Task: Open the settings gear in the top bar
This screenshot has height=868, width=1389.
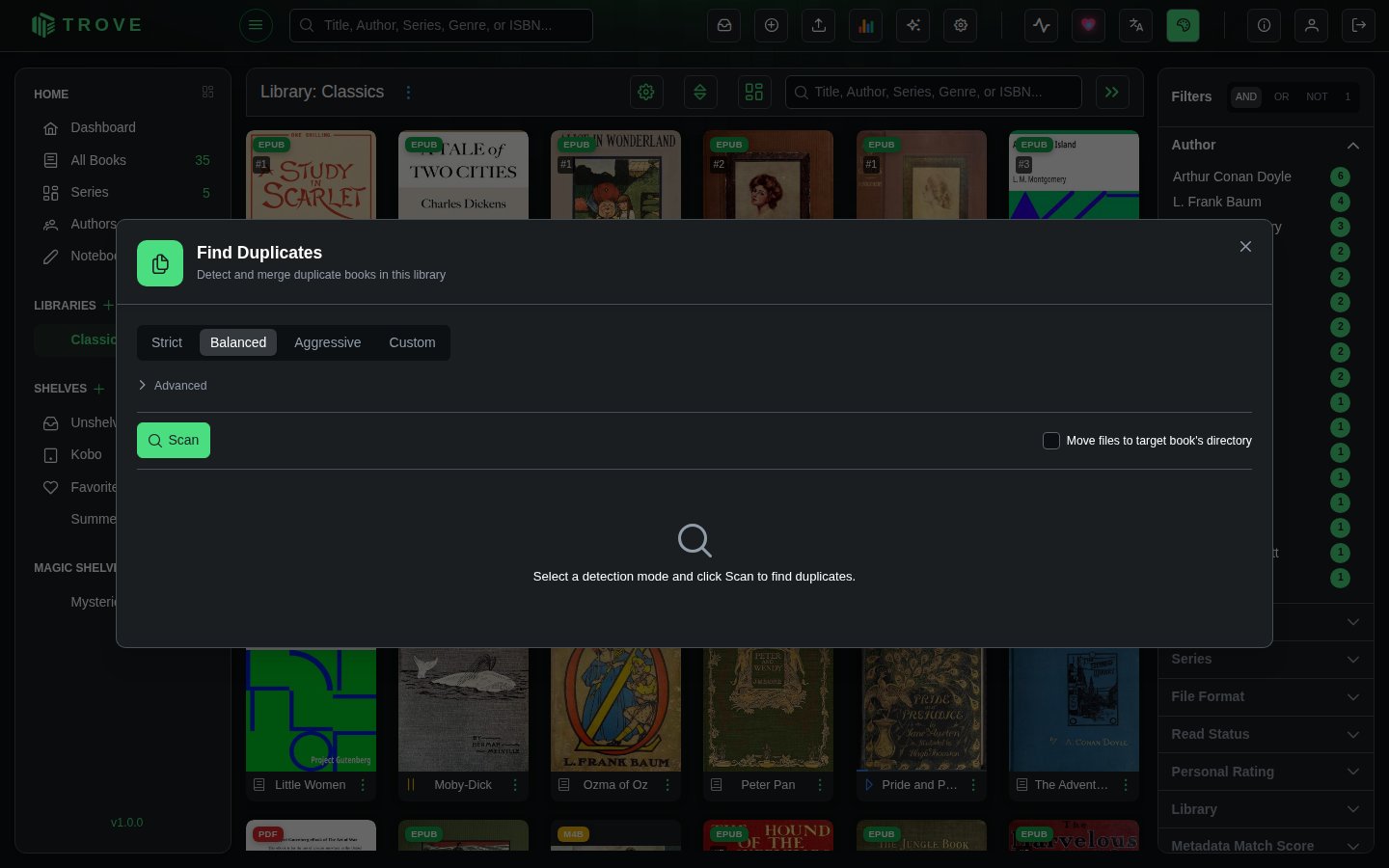Action: click(961, 25)
